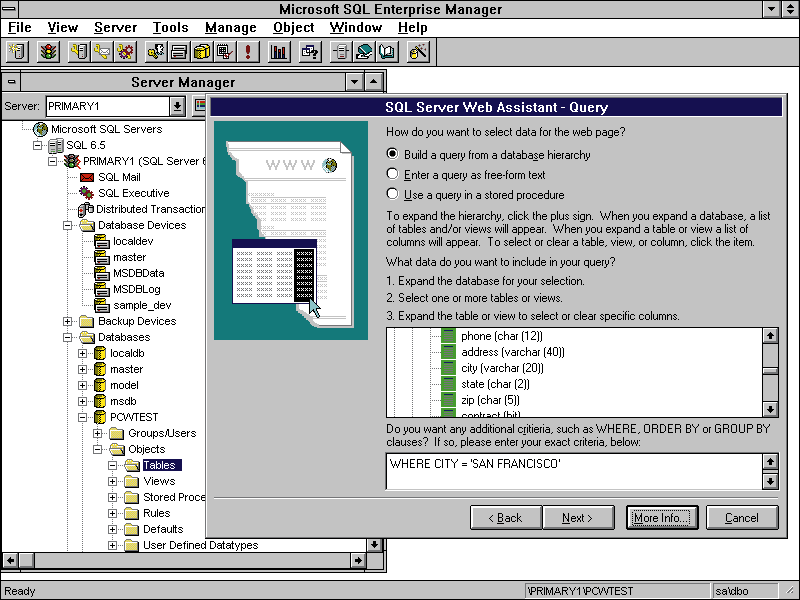
Task: Click the Manage Devices toolbar icon
Action: coord(179,52)
